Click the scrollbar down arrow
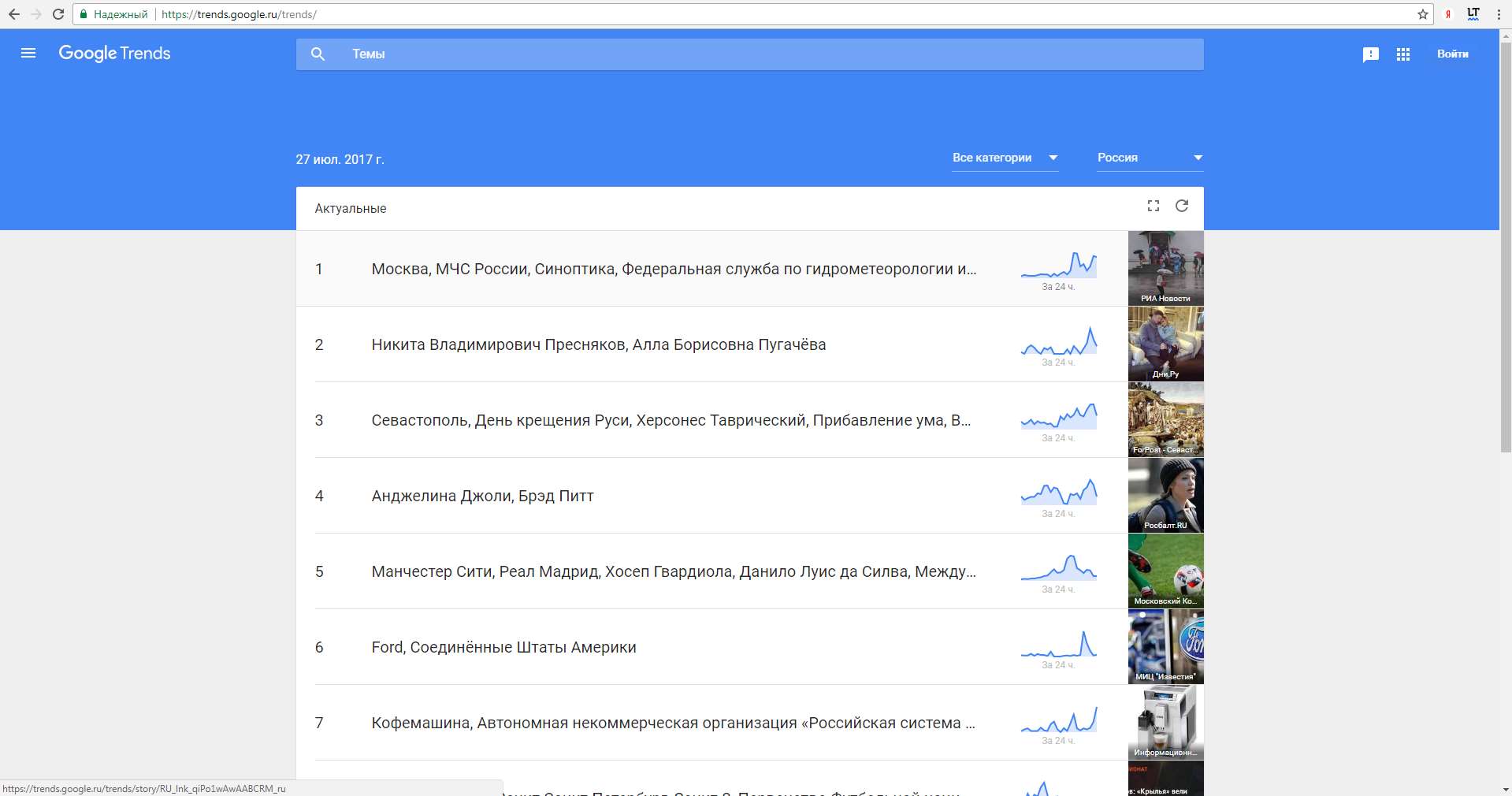1512x796 pixels. 1505,789
